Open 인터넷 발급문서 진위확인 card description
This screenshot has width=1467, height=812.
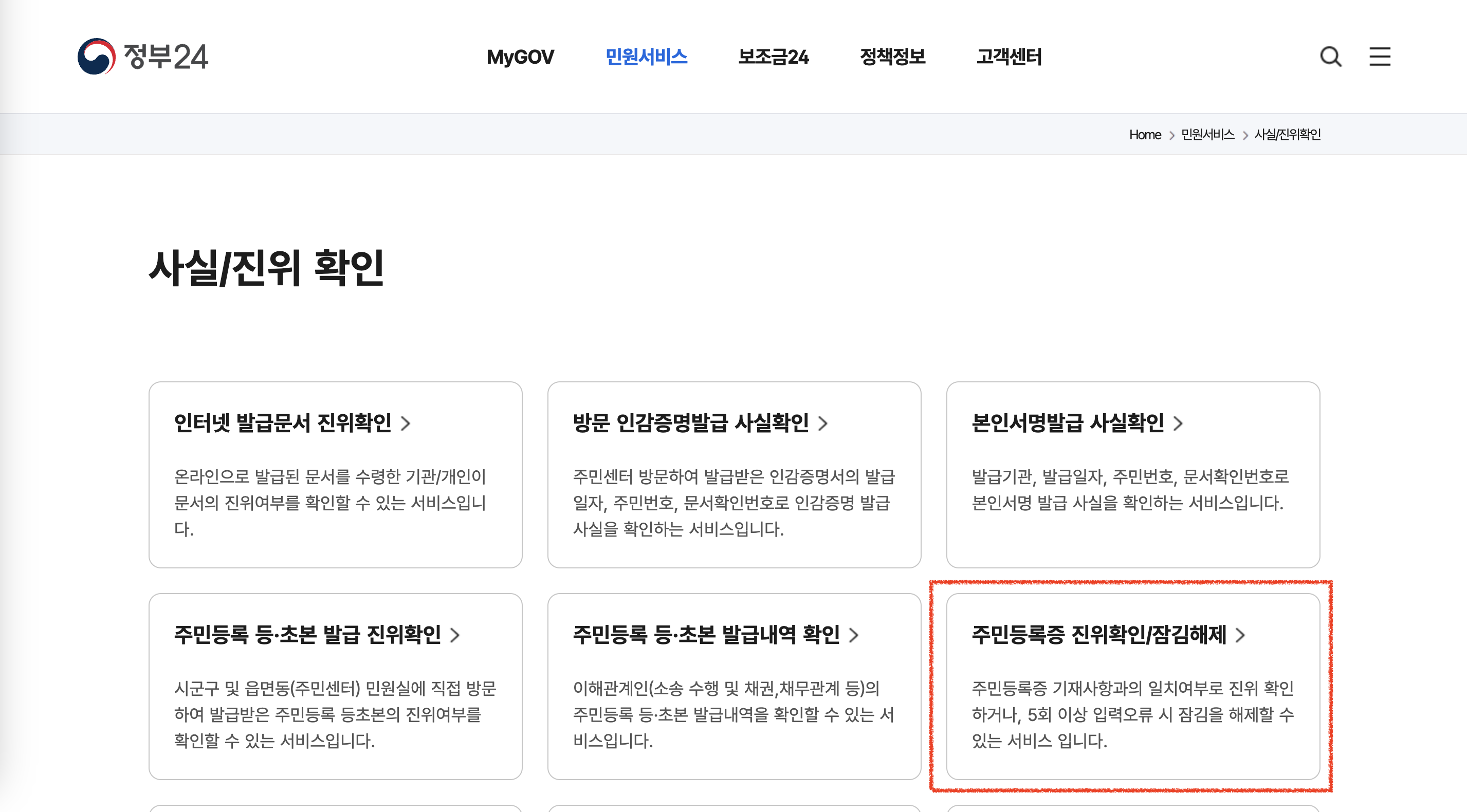[331, 502]
